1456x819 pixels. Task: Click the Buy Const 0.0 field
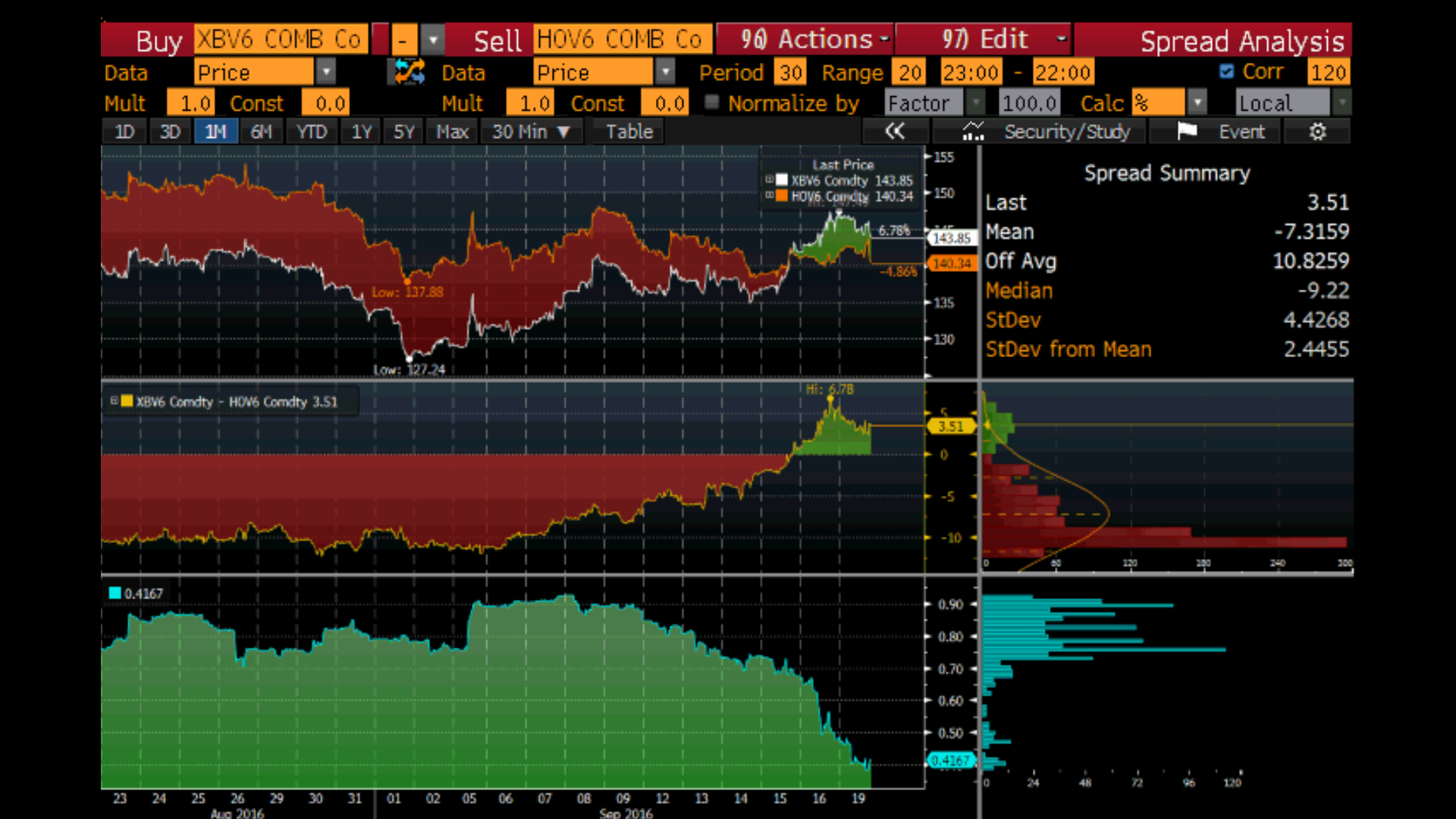click(x=325, y=102)
